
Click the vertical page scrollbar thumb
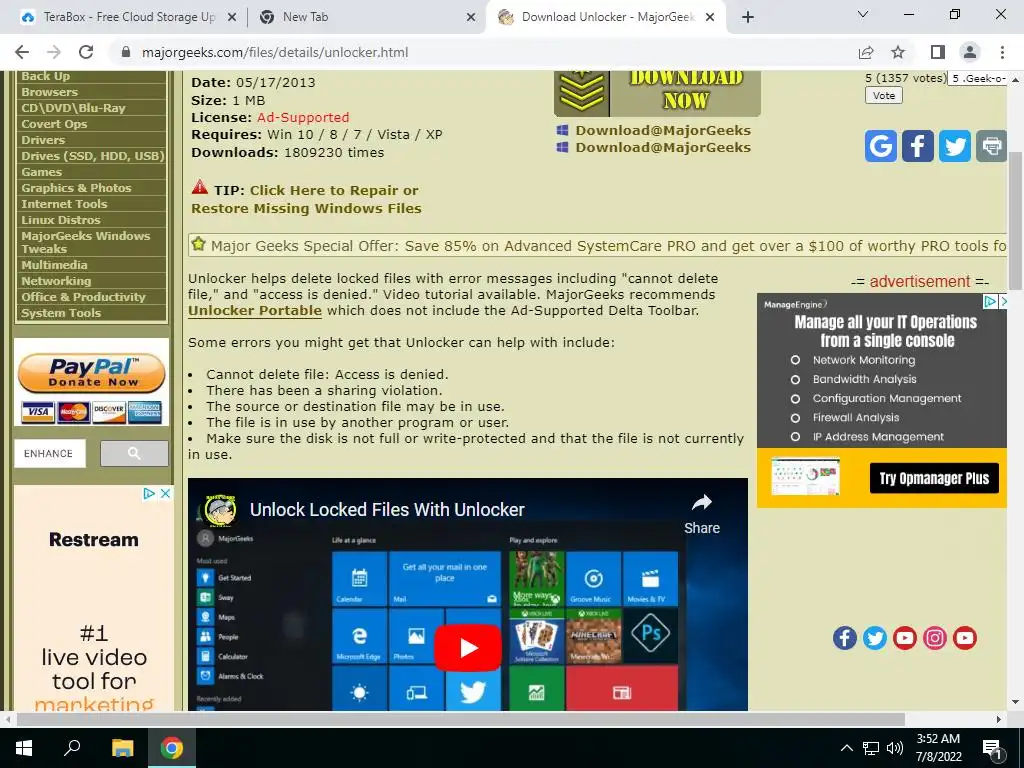(1015, 220)
